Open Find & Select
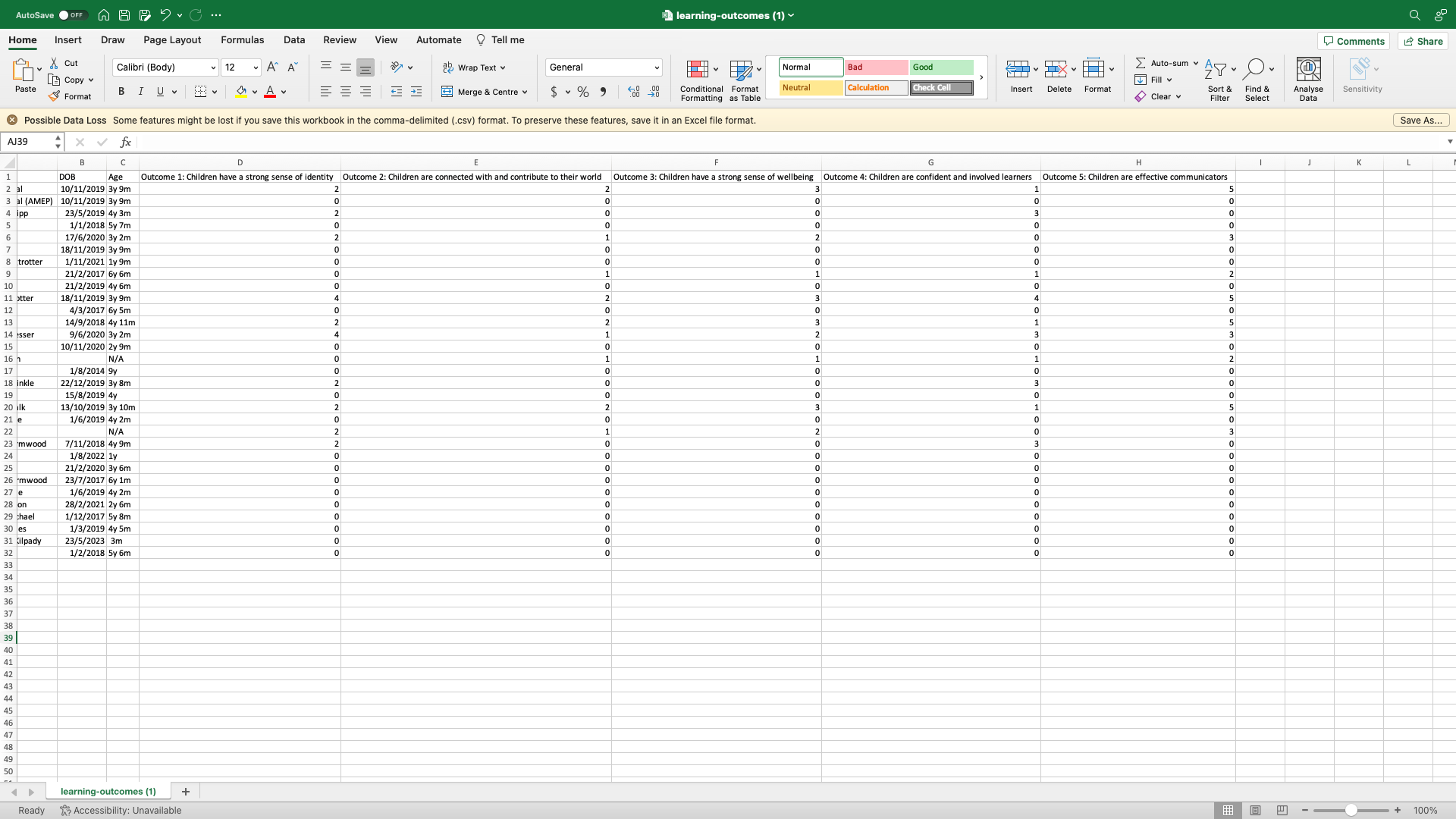This screenshot has width=1456, height=819. click(x=1257, y=78)
